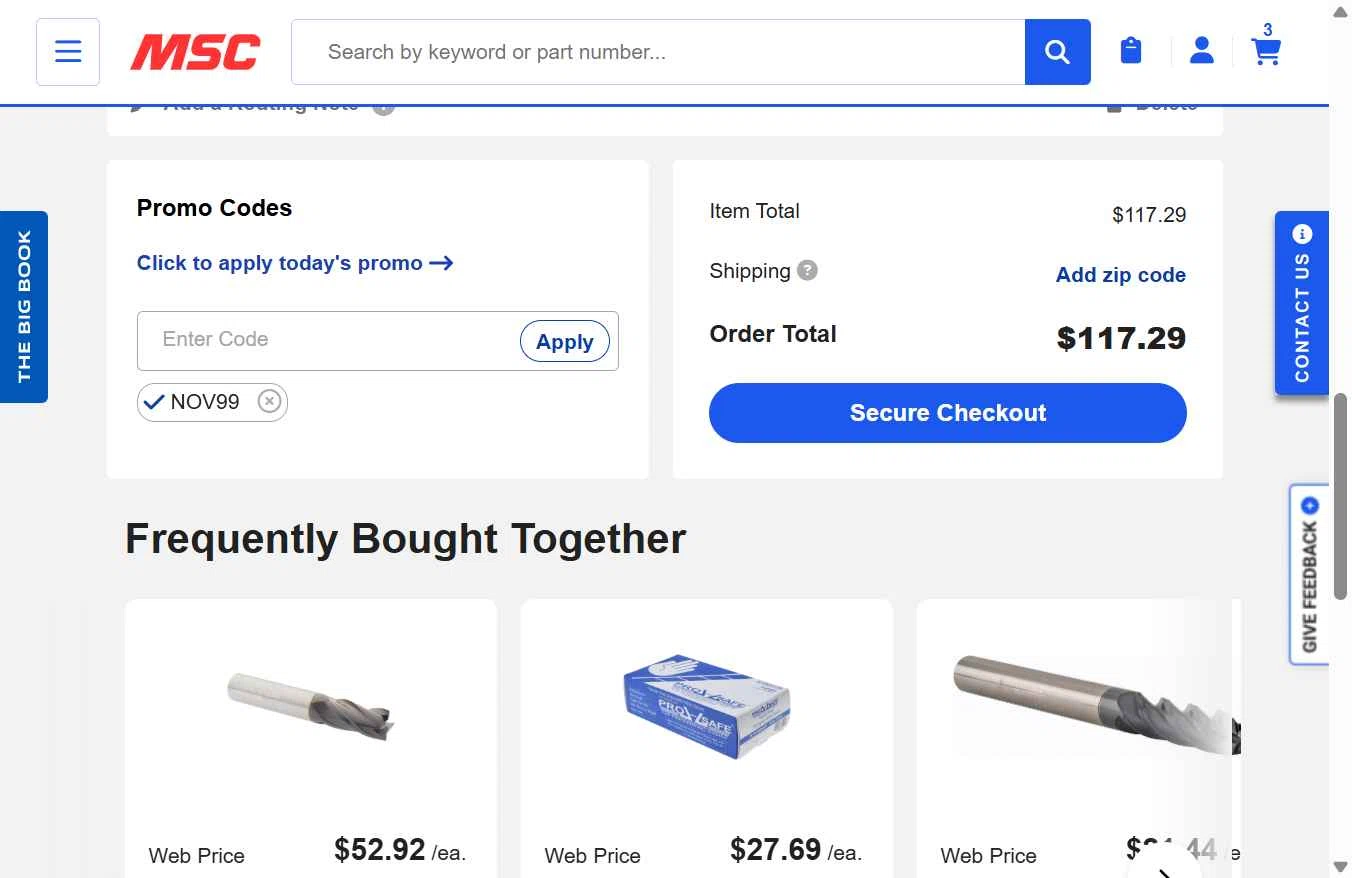1352x878 pixels.
Task: Open the blue glove box product image
Action: [706, 706]
